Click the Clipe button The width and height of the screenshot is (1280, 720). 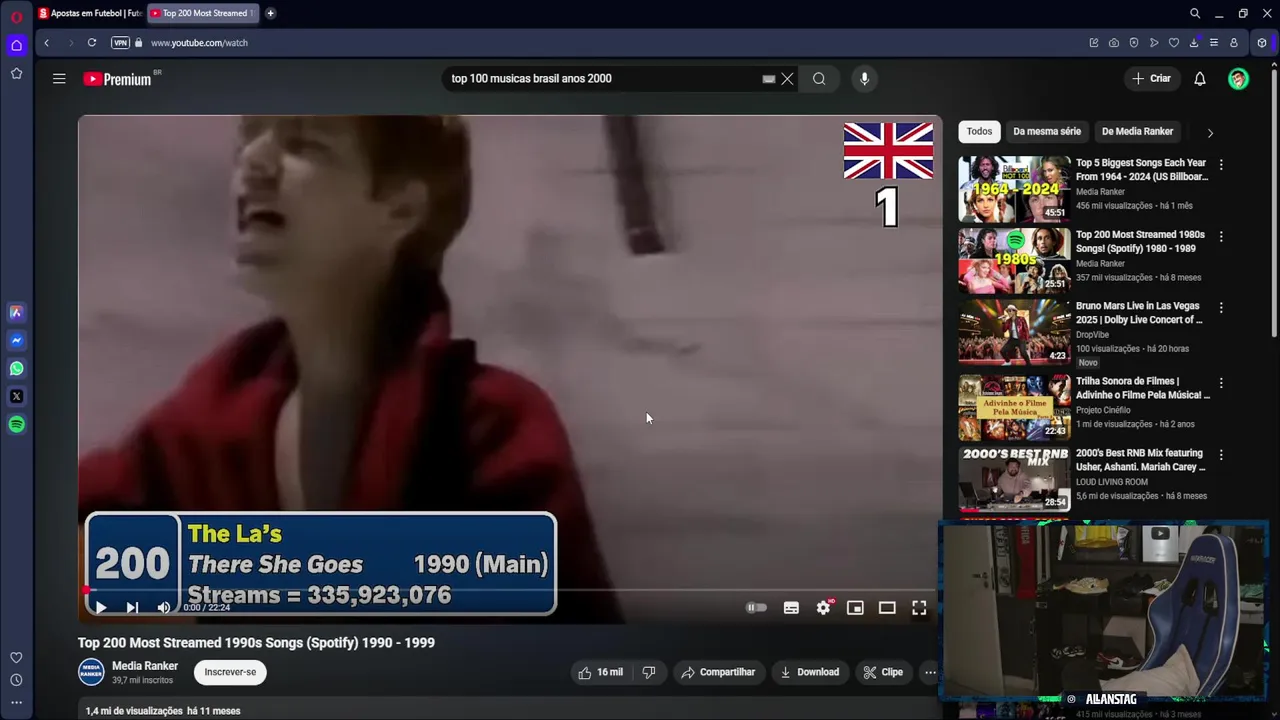[883, 672]
